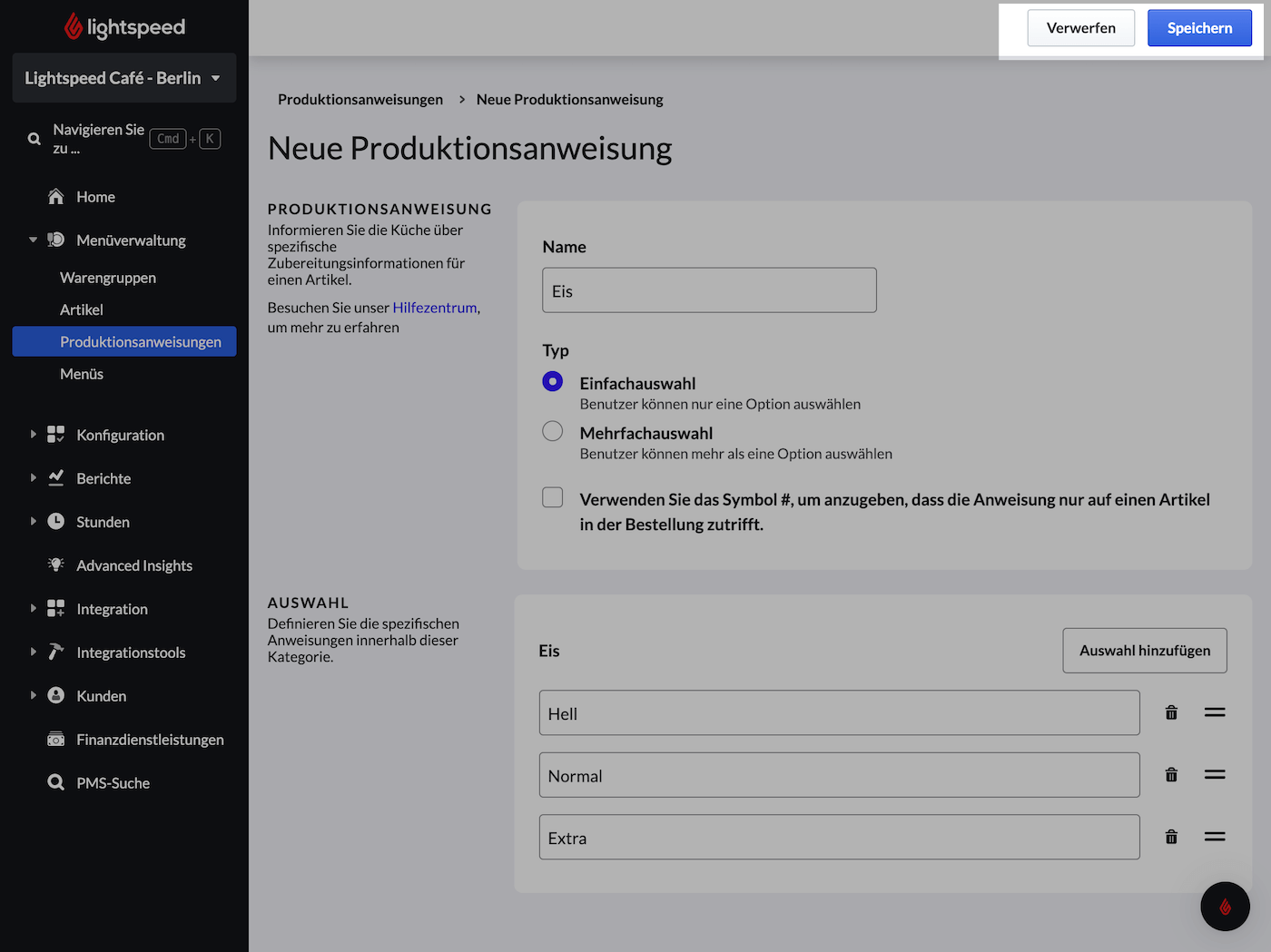Open Warengruppen in the sidebar
This screenshot has height=952, width=1271.
coord(108,278)
